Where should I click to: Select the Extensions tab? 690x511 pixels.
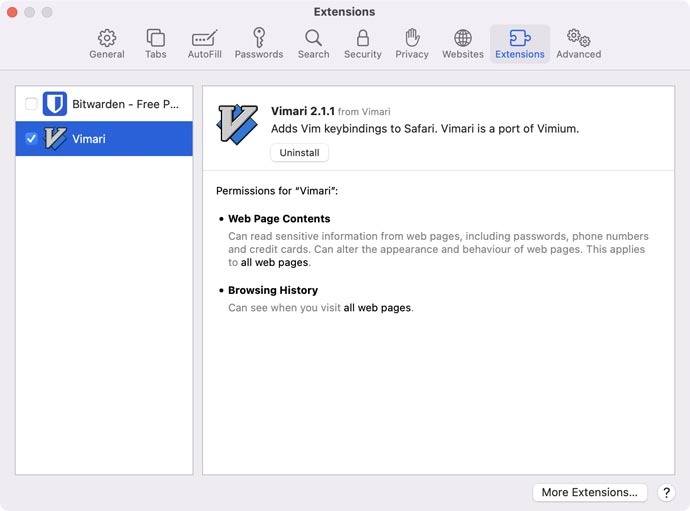[x=520, y=43]
